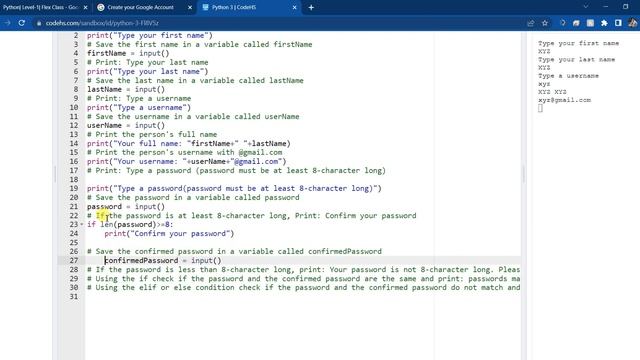Click the left panel splitter handle

(x=55, y=174)
